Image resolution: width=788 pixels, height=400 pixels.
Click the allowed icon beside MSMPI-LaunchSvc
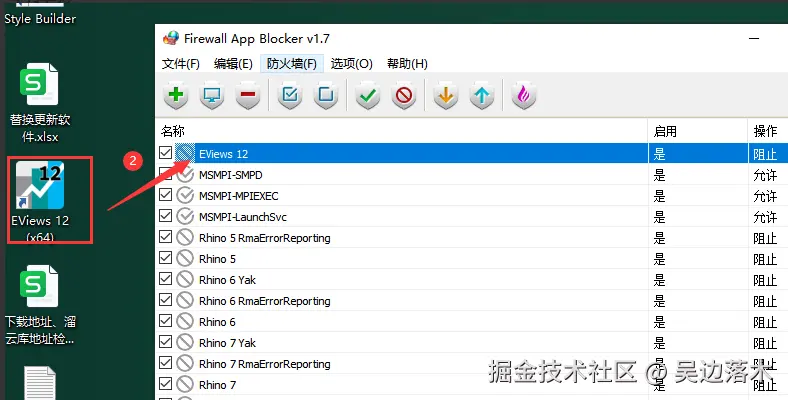[x=185, y=217]
